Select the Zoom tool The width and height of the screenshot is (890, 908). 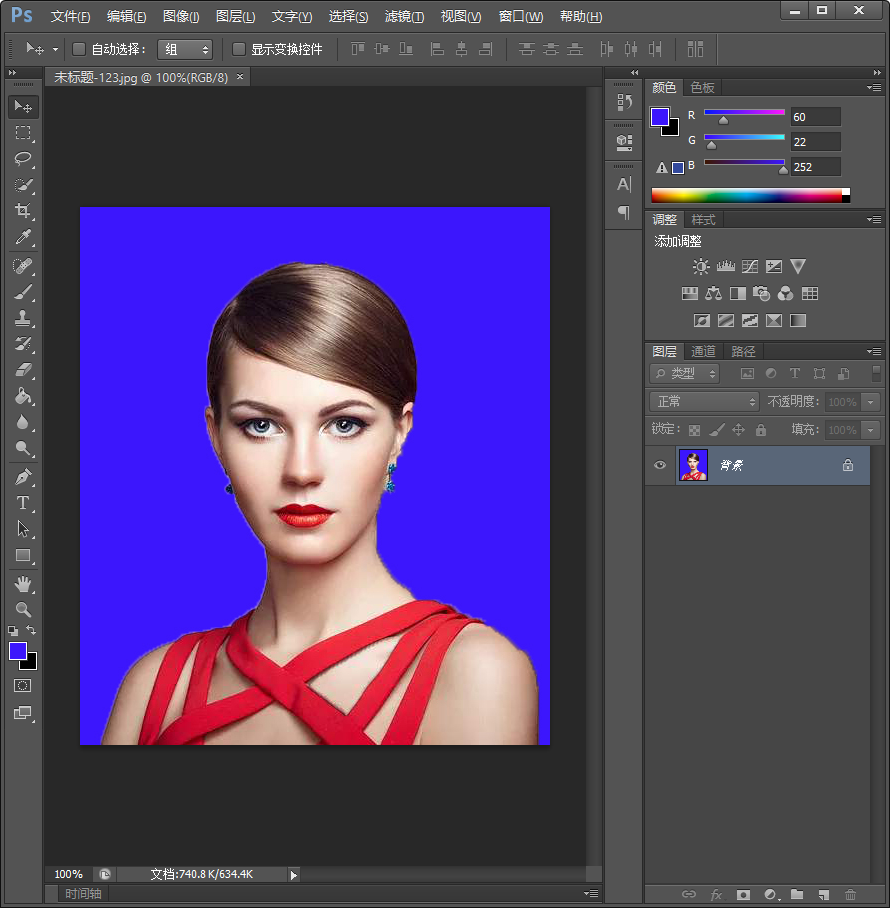point(23,609)
